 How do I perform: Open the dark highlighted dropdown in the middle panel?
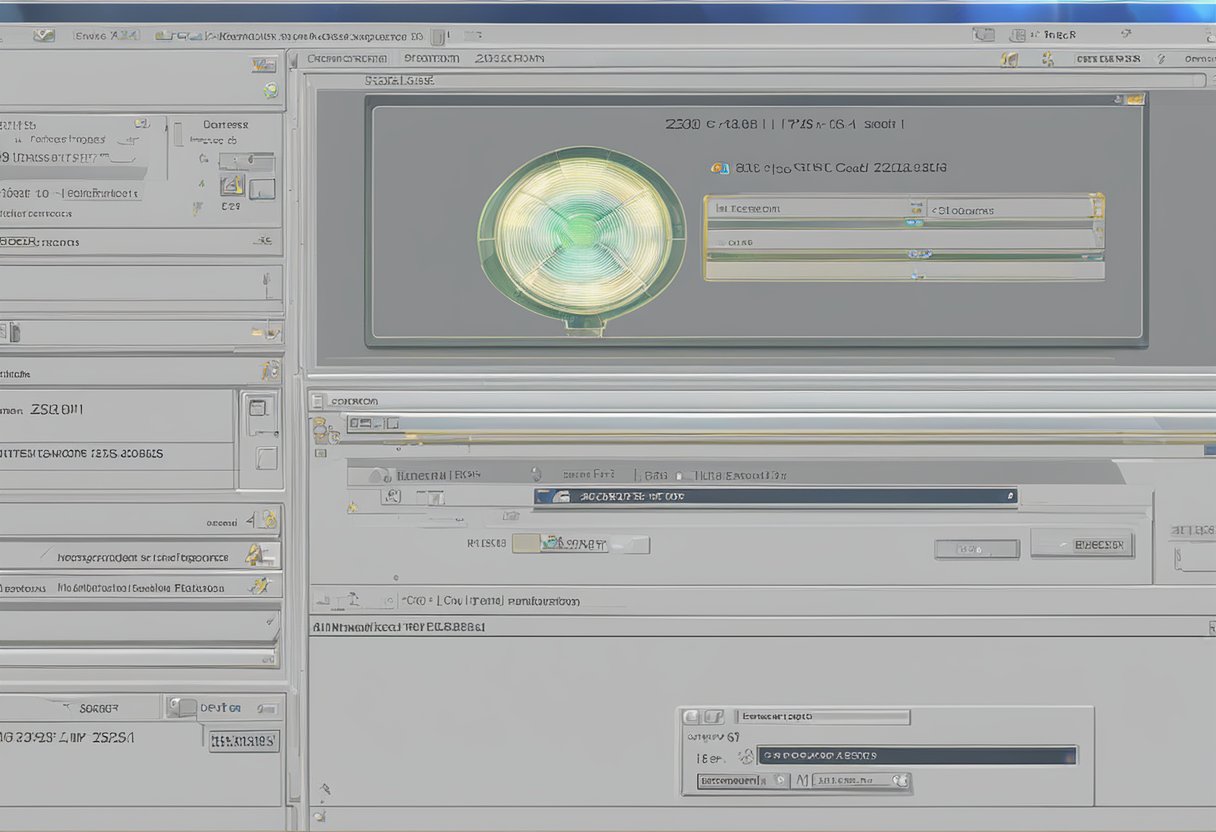(775, 496)
